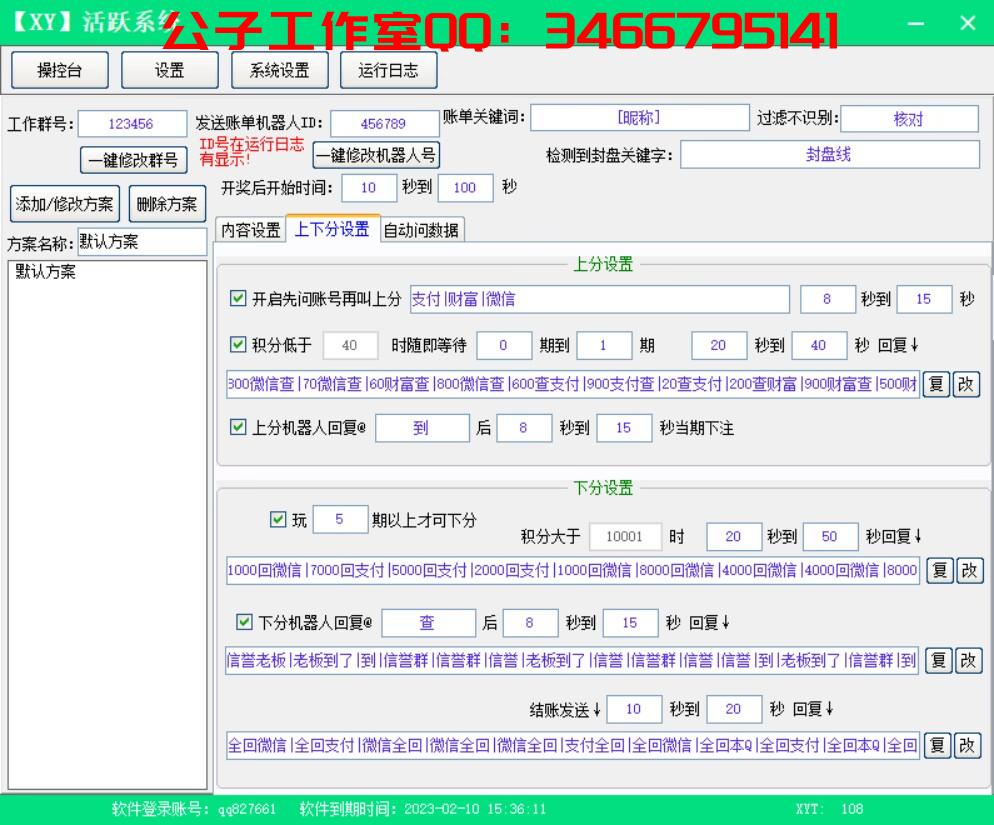Click 上分机器人回复@ keyword field 到
This screenshot has width=994, height=825.
422,428
